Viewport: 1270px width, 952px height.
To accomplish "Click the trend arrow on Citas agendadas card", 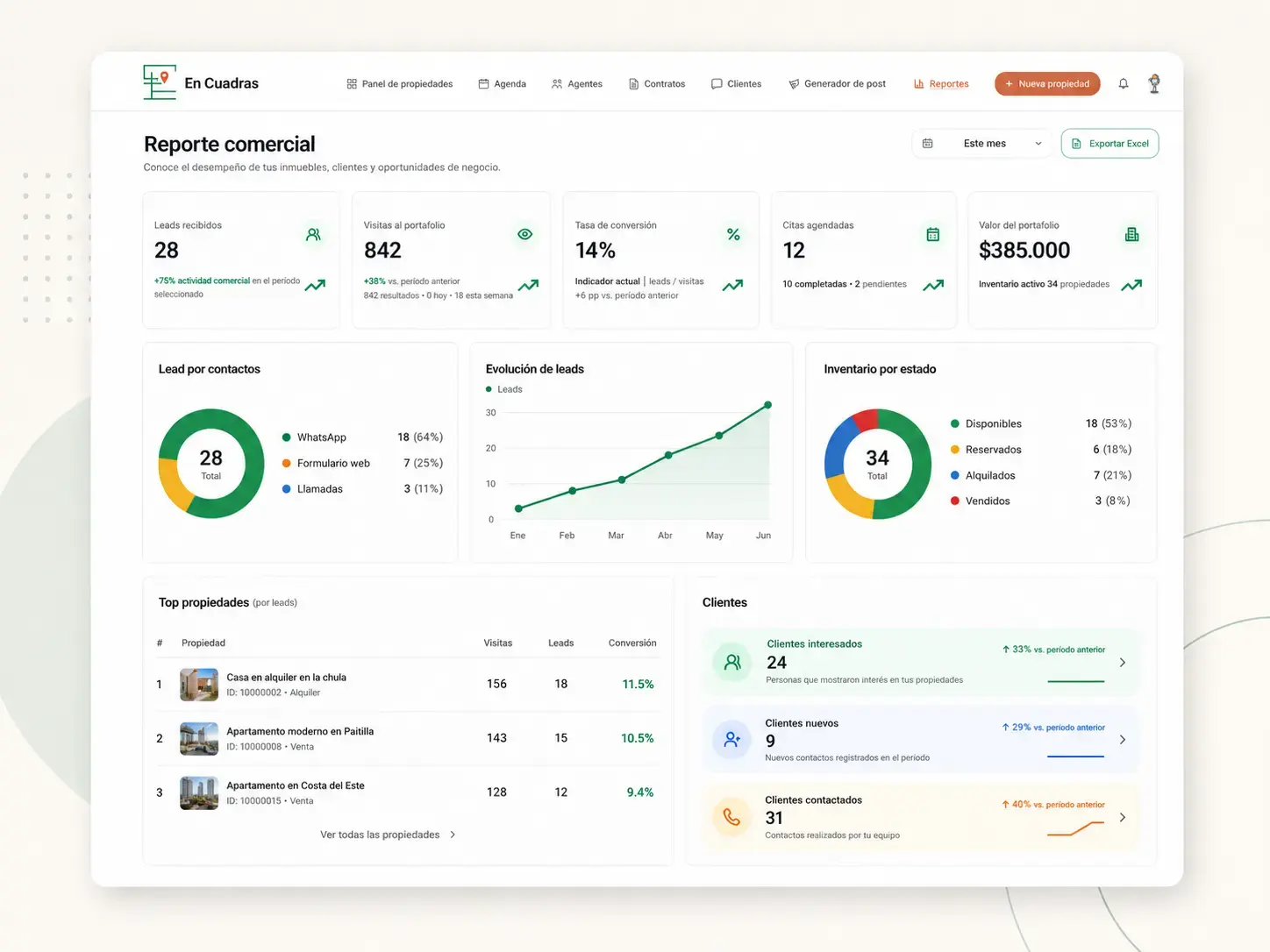I will [933, 285].
